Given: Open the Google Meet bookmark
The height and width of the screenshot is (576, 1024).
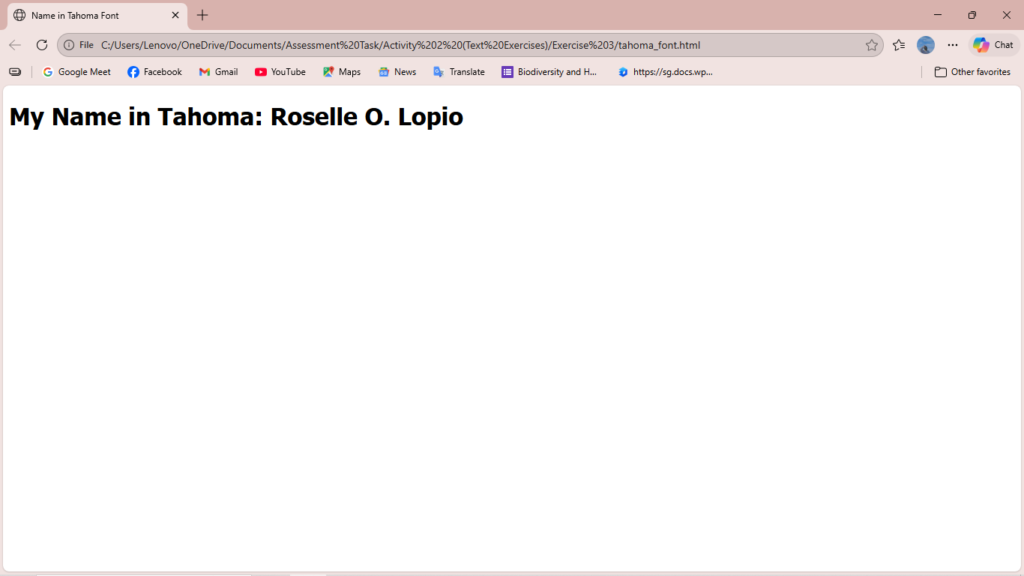Looking at the screenshot, I should click(77, 72).
